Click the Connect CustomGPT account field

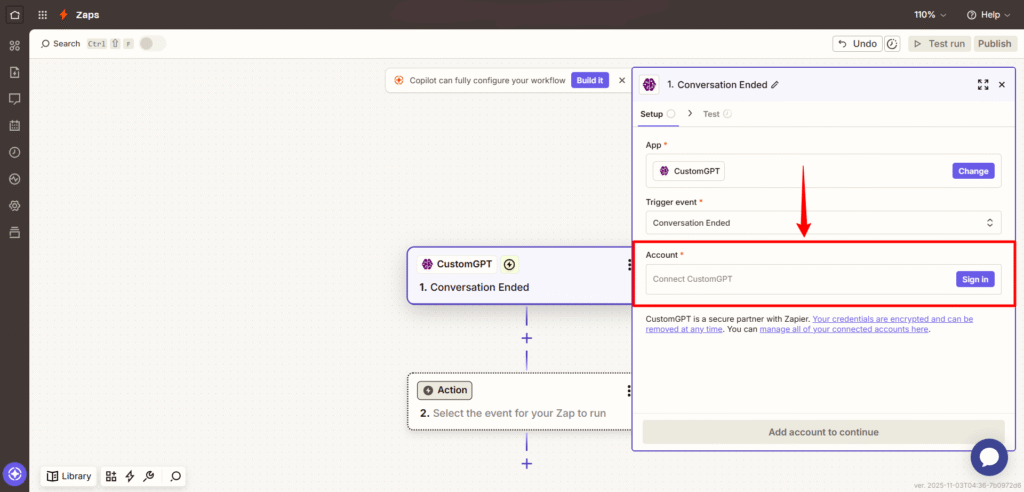(824, 279)
